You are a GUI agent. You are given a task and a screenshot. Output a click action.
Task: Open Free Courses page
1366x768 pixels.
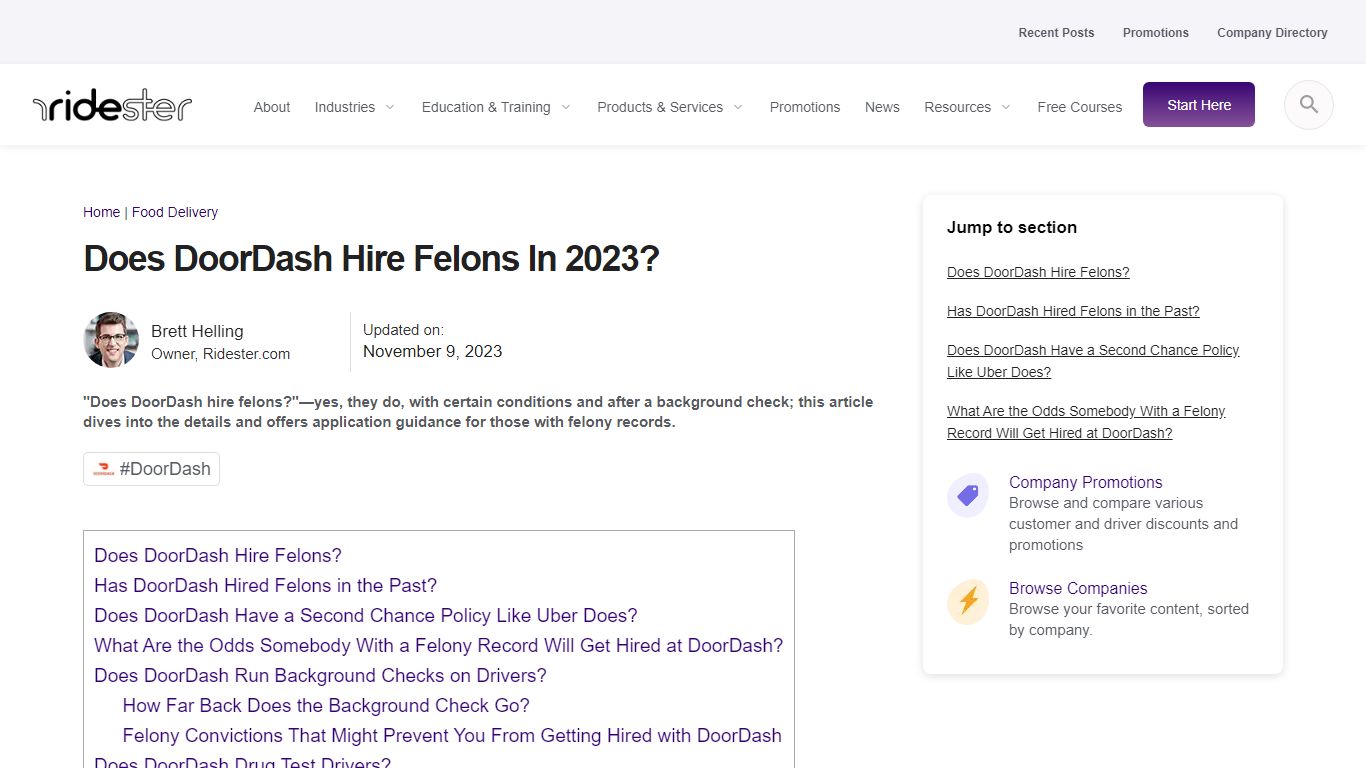pos(1080,107)
